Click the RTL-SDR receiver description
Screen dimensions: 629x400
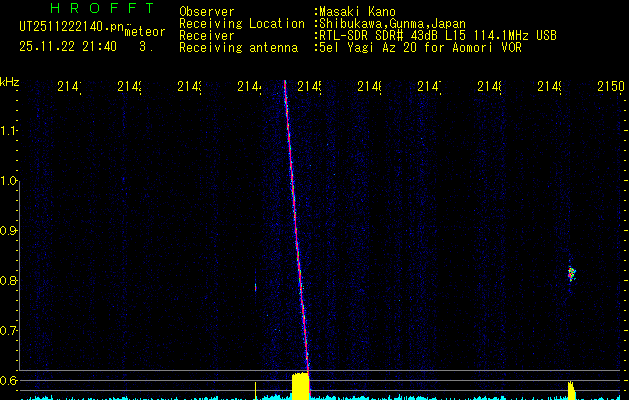435,35
